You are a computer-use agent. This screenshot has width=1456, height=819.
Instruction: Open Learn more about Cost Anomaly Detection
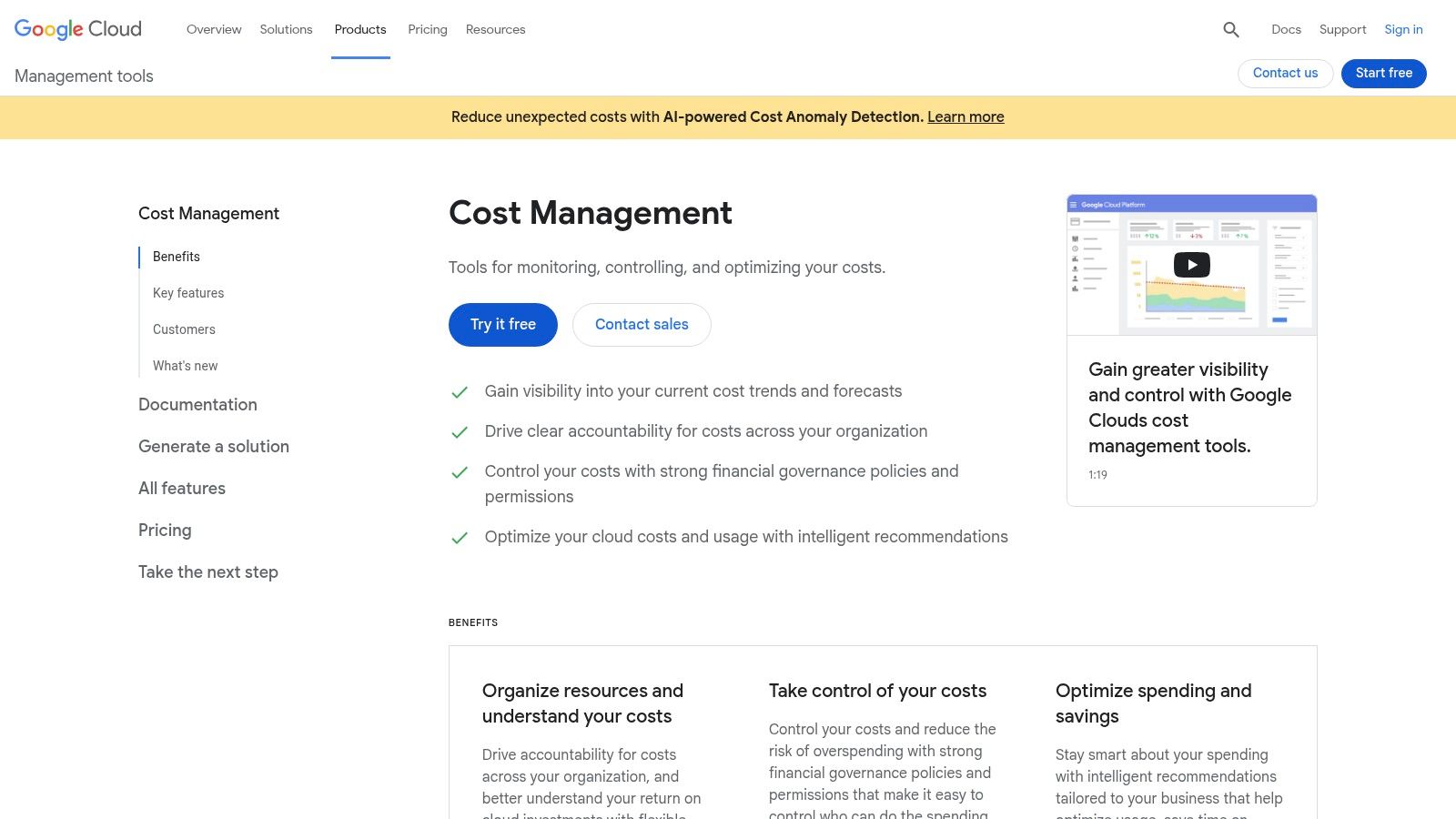(x=966, y=116)
